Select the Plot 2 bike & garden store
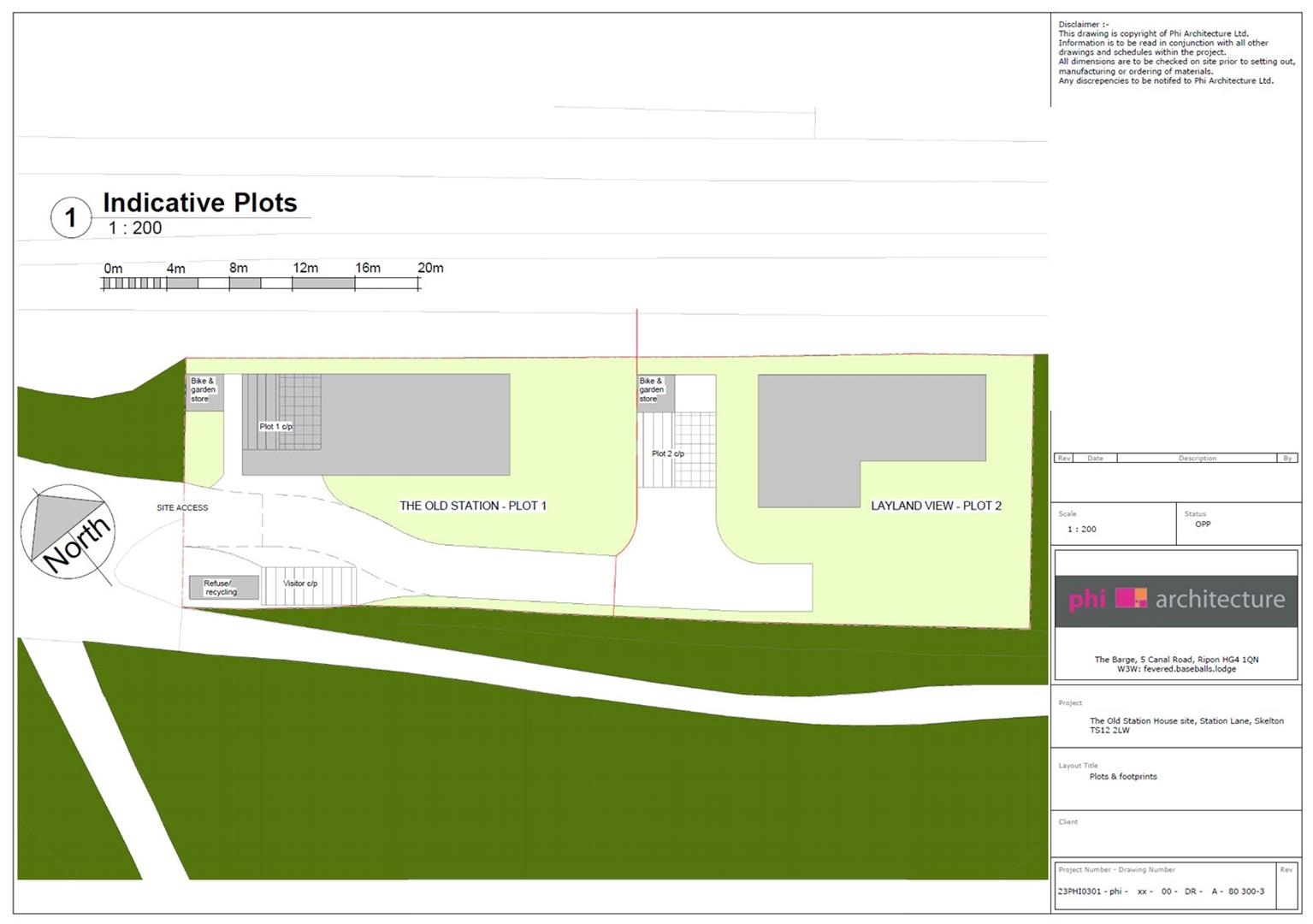Image resolution: width=1313 pixels, height=924 pixels. click(654, 391)
